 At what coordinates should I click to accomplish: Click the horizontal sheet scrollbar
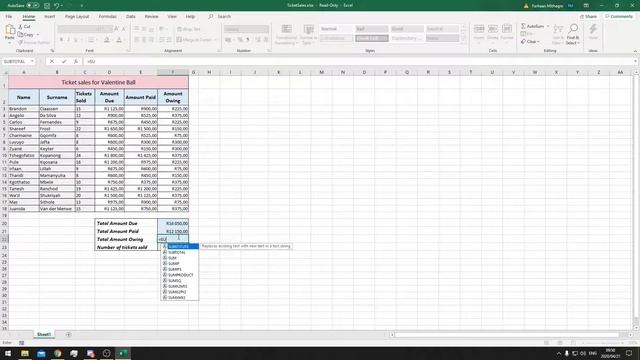coord(508,335)
